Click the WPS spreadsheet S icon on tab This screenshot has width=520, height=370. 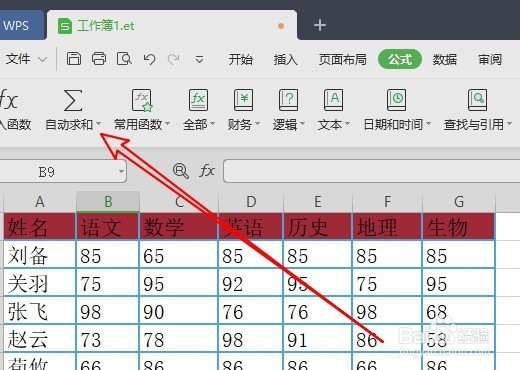(x=65, y=26)
